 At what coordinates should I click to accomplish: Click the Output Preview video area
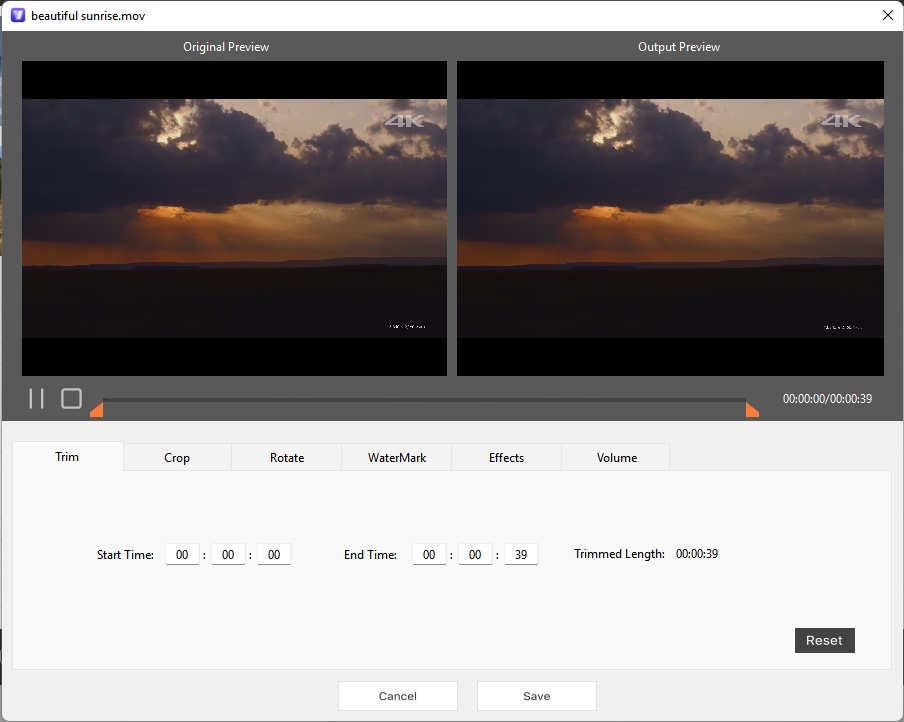[670, 218]
